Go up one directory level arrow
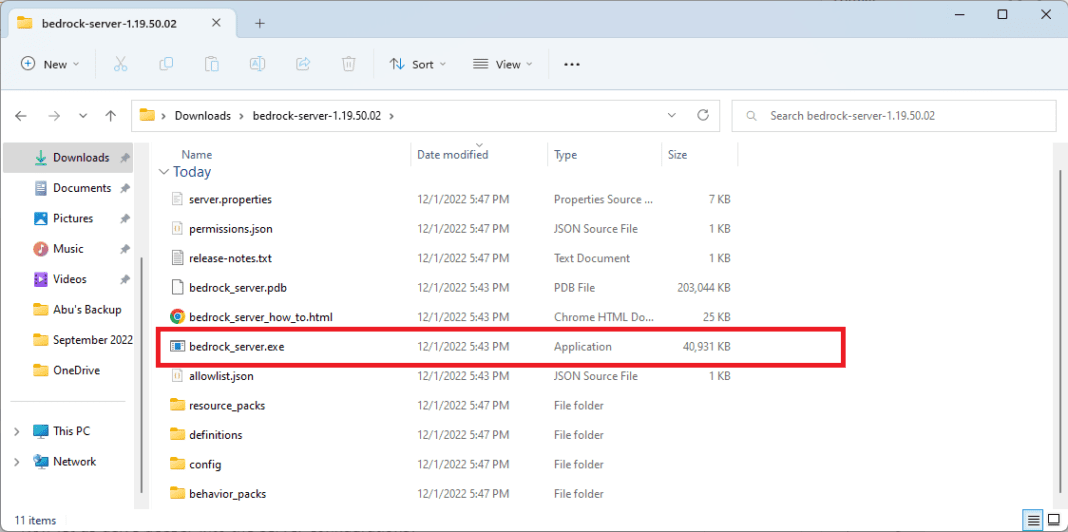This screenshot has height=532, width=1068. [x=111, y=116]
